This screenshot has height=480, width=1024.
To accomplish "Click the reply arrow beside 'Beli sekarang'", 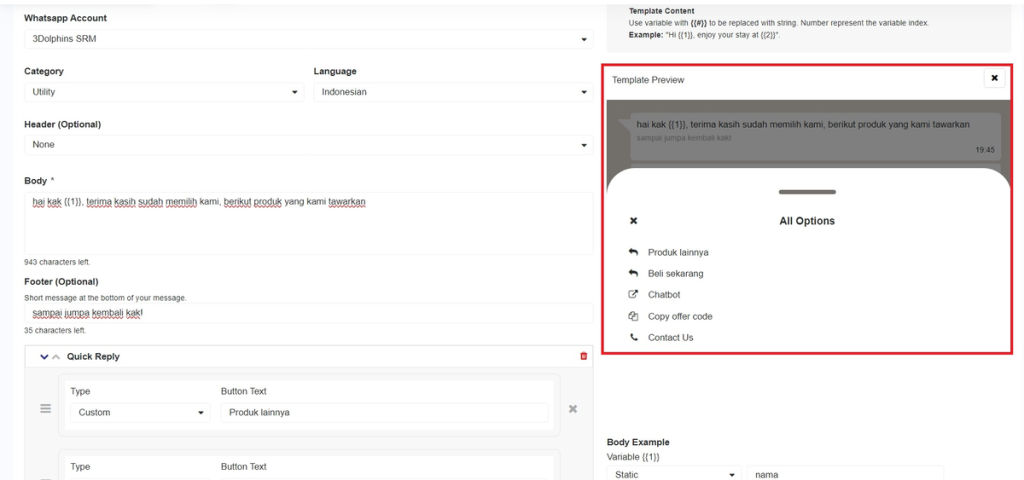I will point(633,273).
